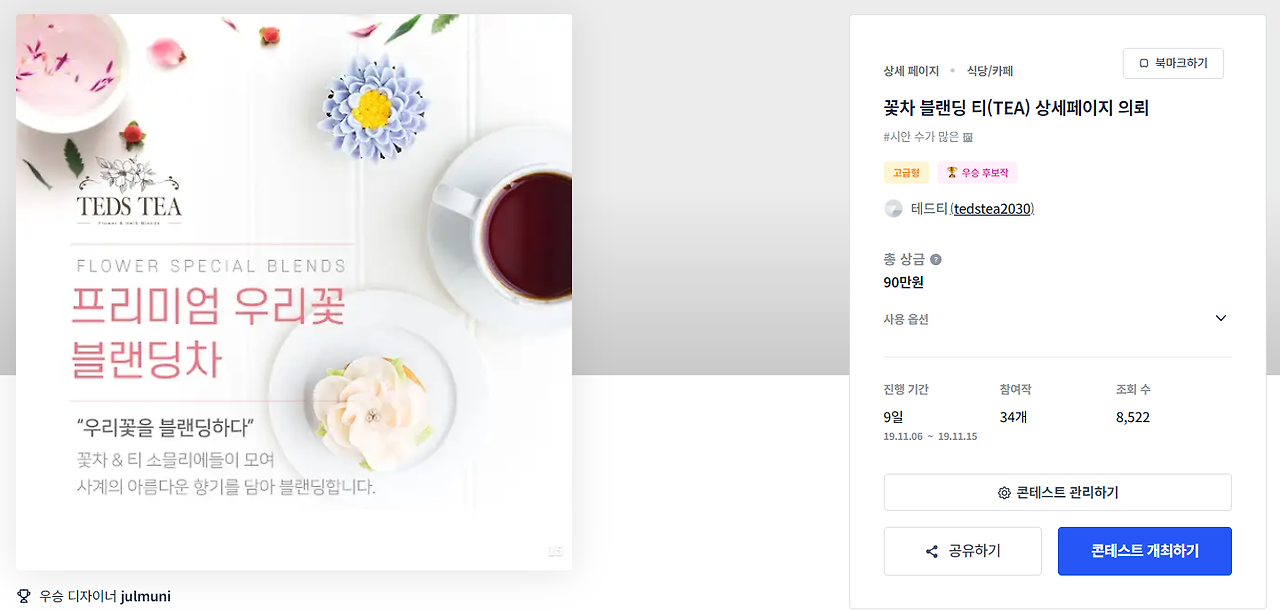Click the 북마크하기 bookmark button
1280x612 pixels.
[x=1173, y=63]
